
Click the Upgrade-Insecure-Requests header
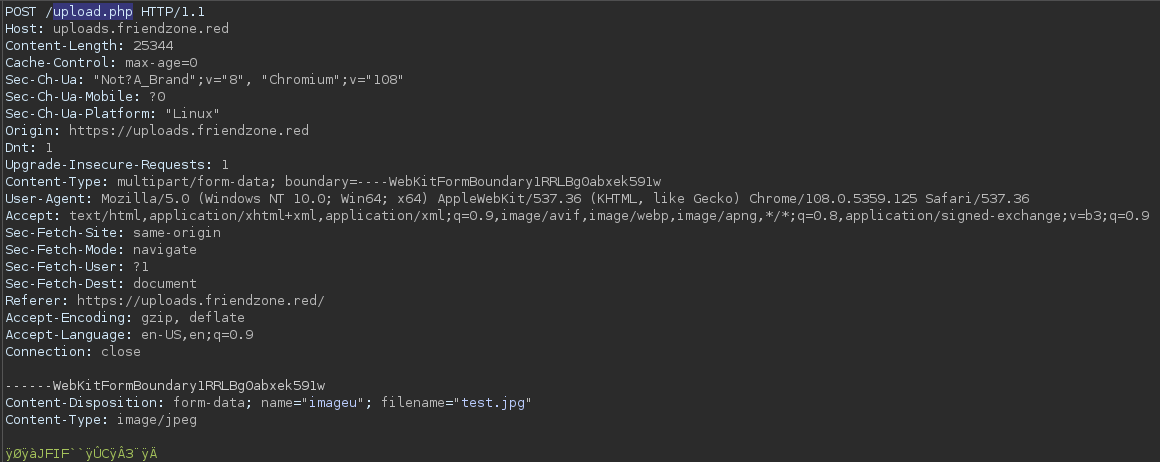117,165
